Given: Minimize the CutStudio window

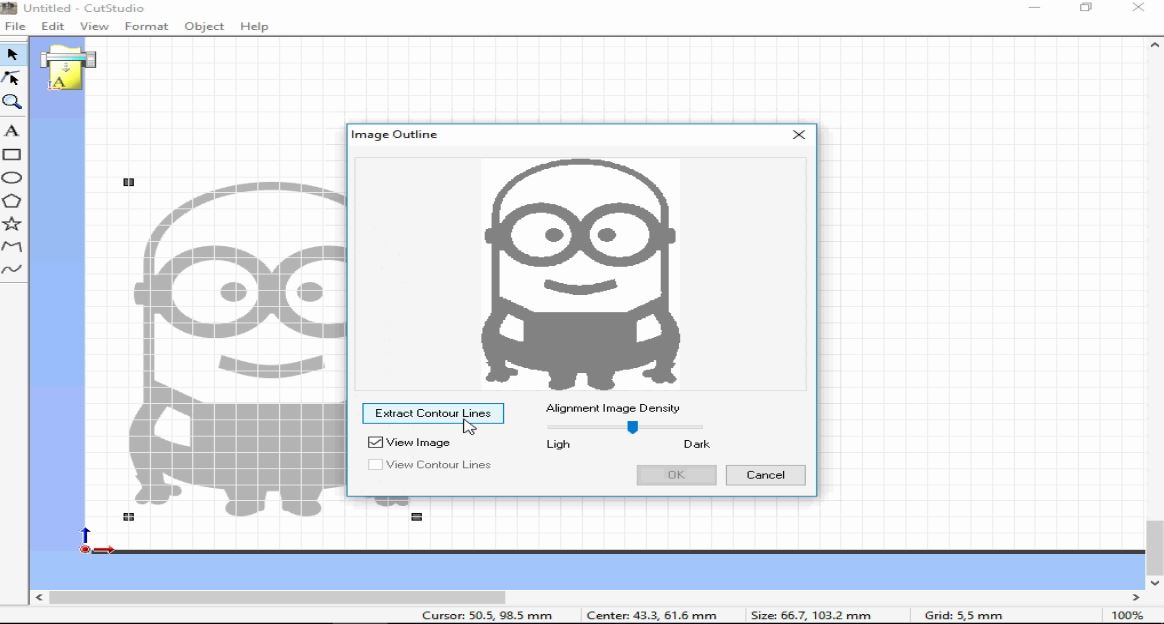Looking at the screenshot, I should point(1034,7).
